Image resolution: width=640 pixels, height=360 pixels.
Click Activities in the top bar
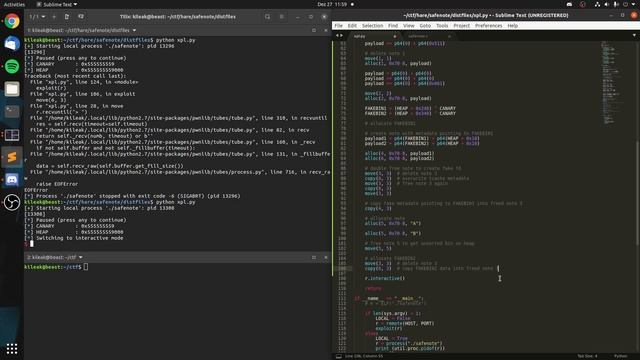point(14,4)
